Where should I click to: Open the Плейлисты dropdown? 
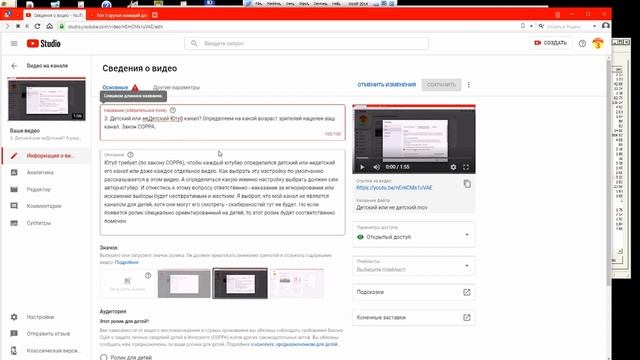pyautogui.click(x=413, y=266)
